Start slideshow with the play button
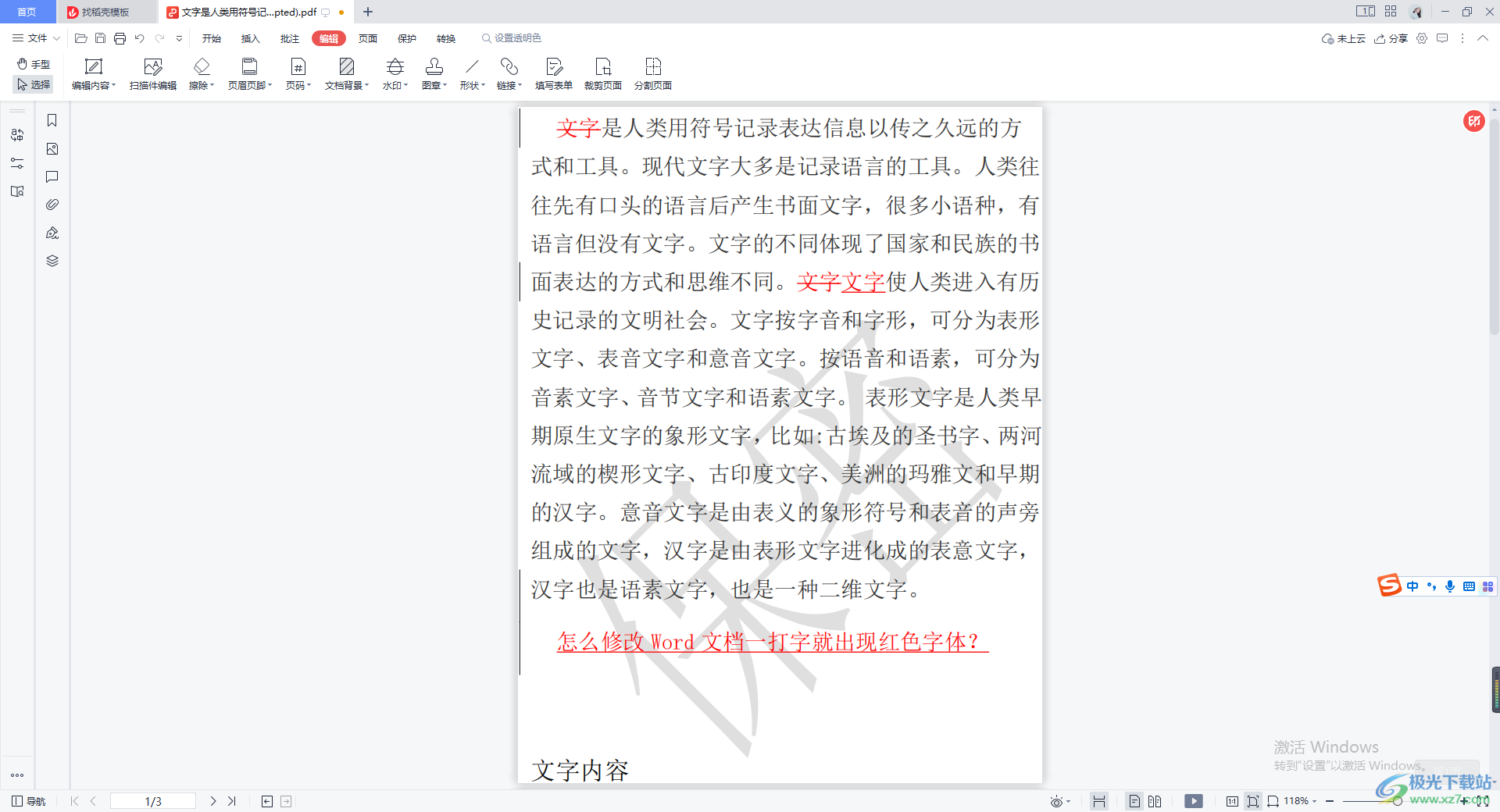Viewport: 1500px width, 812px height. click(1194, 801)
